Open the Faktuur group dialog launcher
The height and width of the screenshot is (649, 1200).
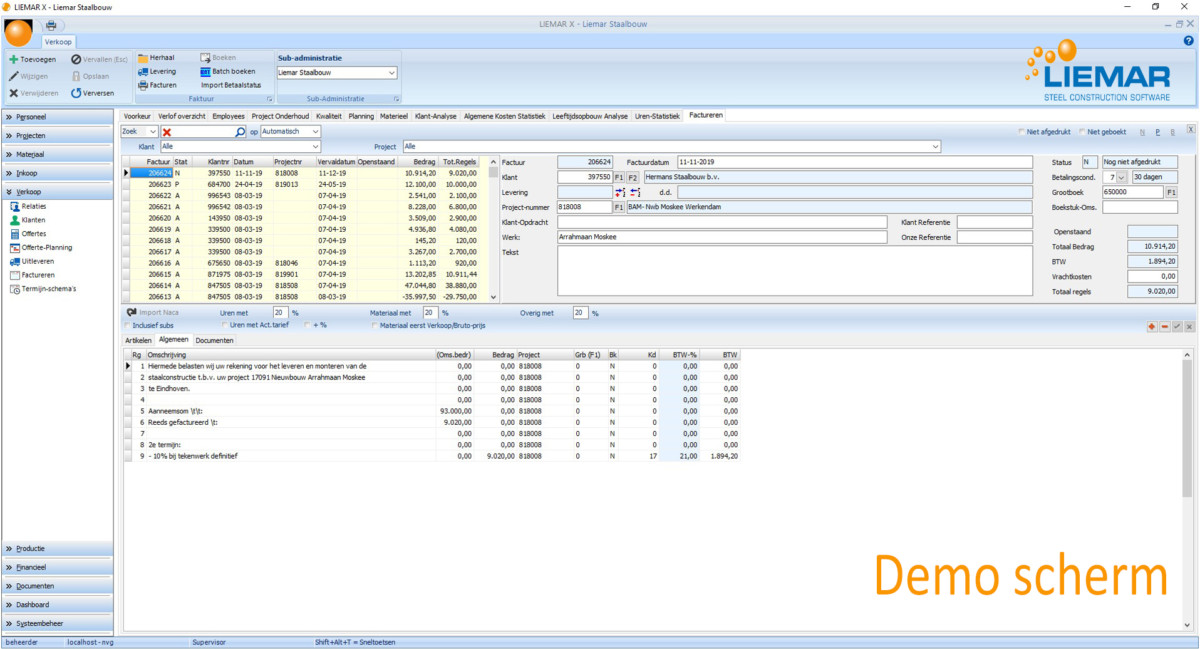(x=269, y=100)
